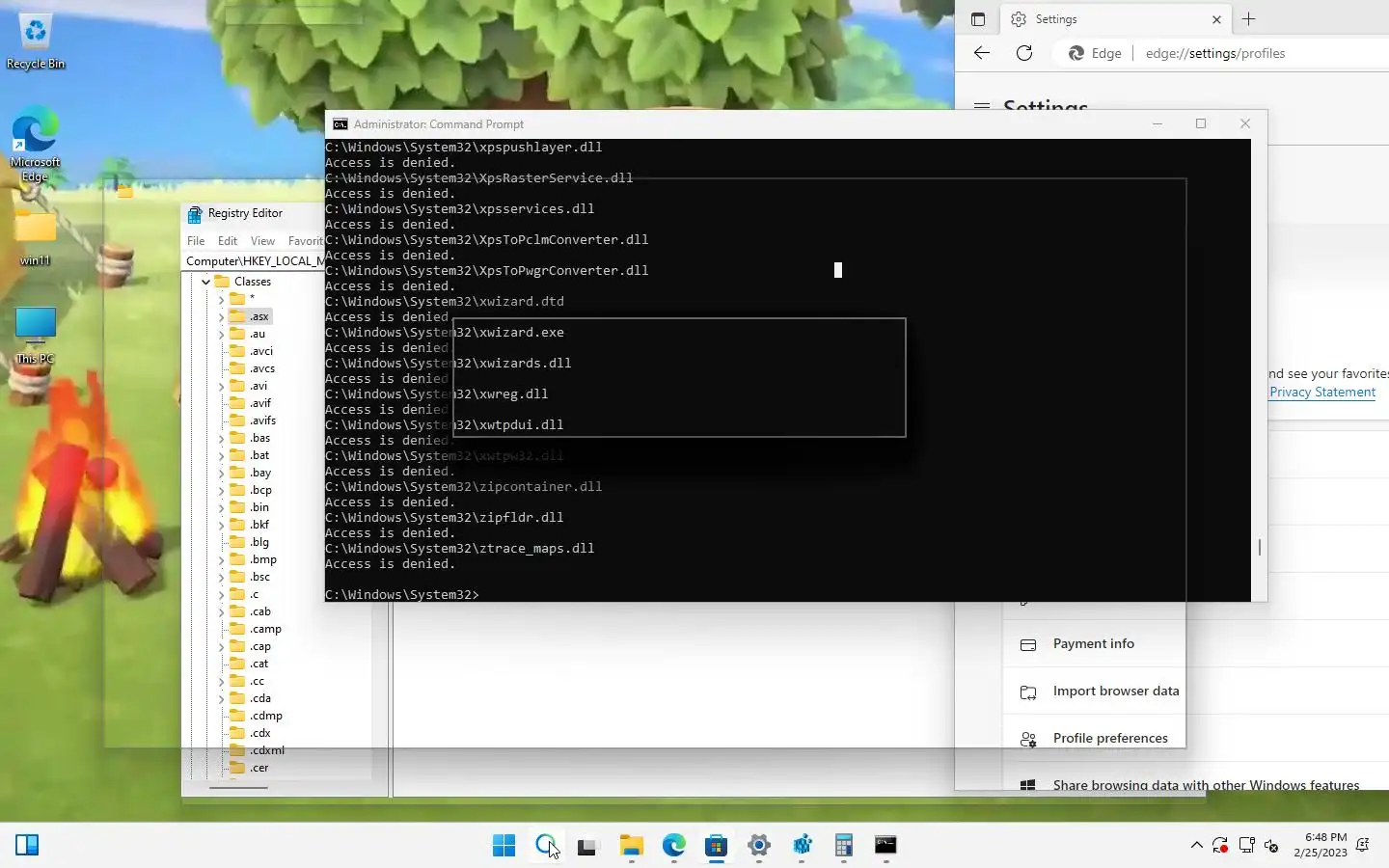Select .avci registry key

coord(261,351)
